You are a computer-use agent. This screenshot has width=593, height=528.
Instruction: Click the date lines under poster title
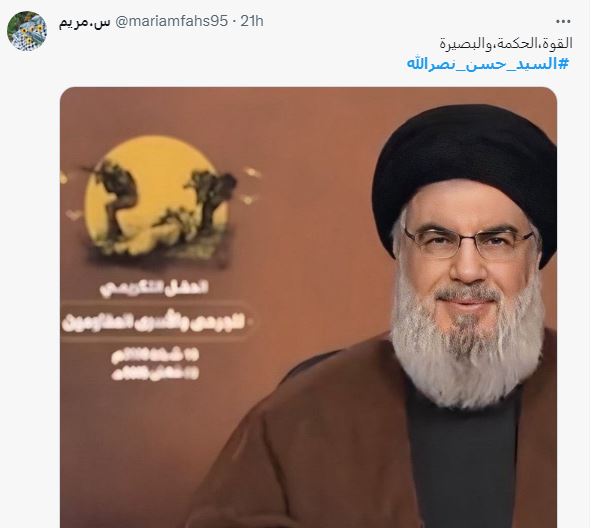(x=155, y=365)
